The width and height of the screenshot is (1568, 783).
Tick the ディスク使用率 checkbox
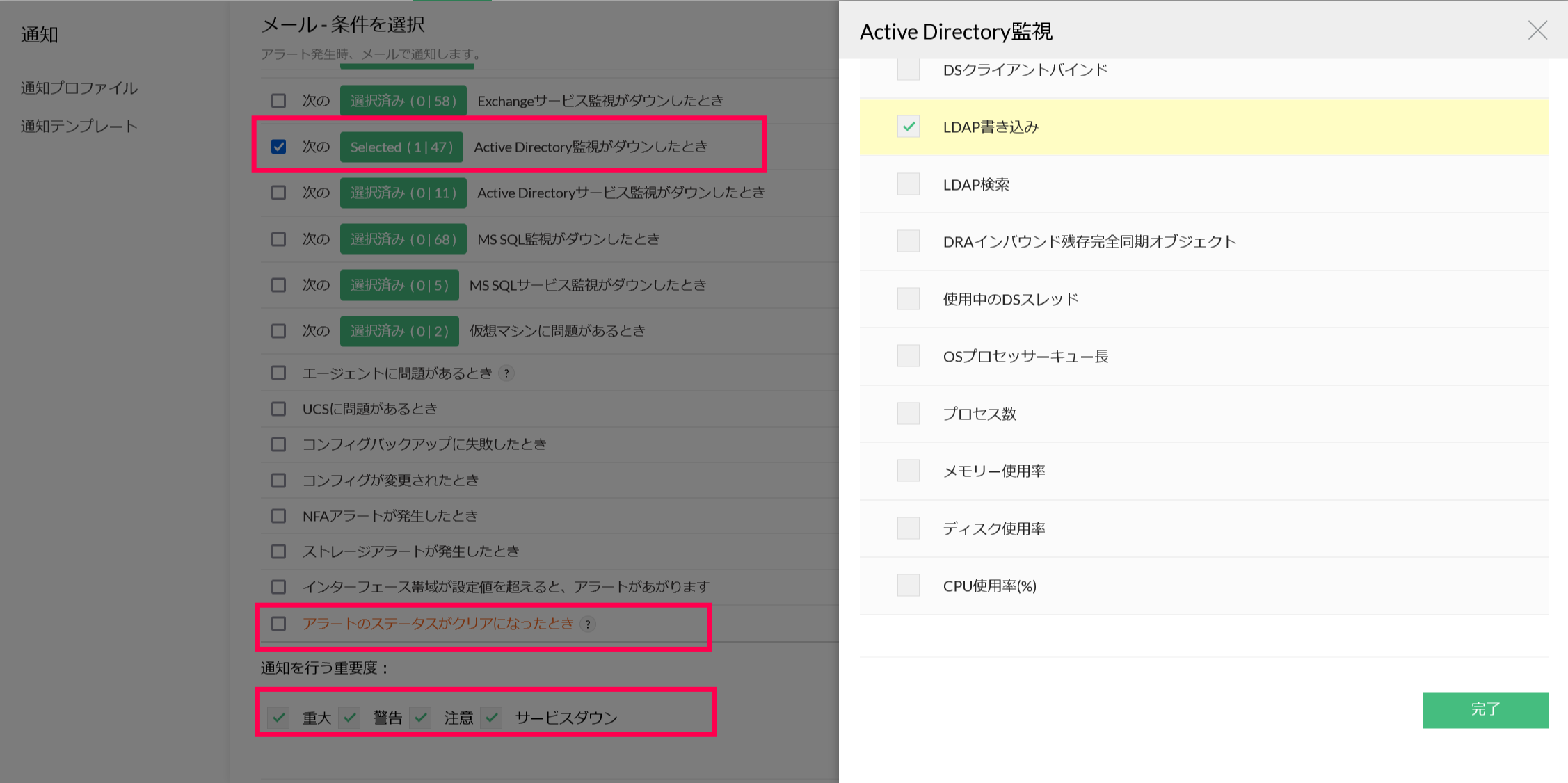pyautogui.click(x=908, y=528)
